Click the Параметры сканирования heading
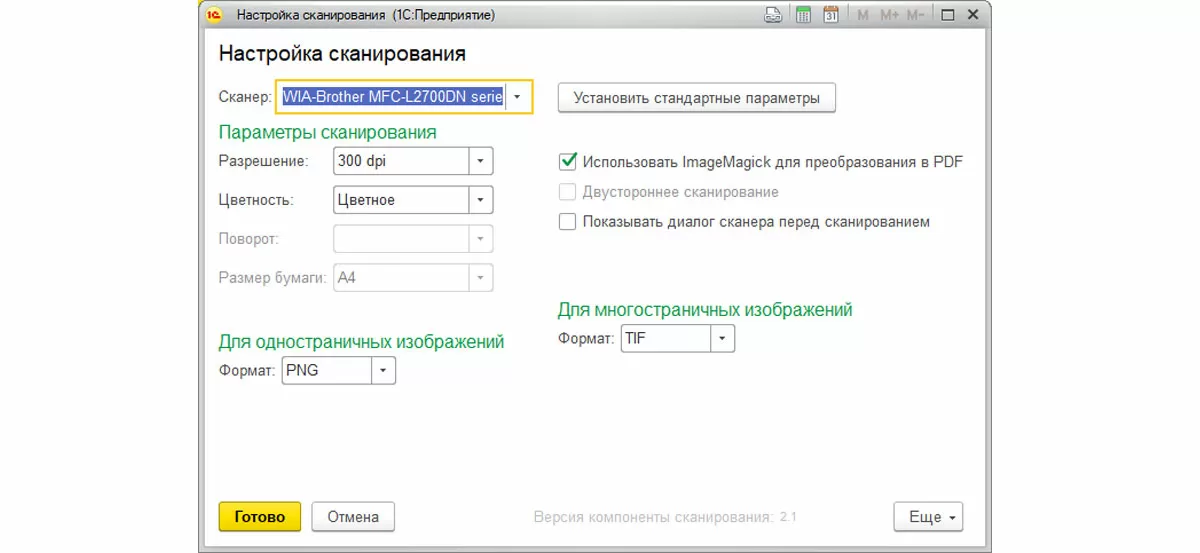The image size is (1200, 553). (x=327, y=132)
